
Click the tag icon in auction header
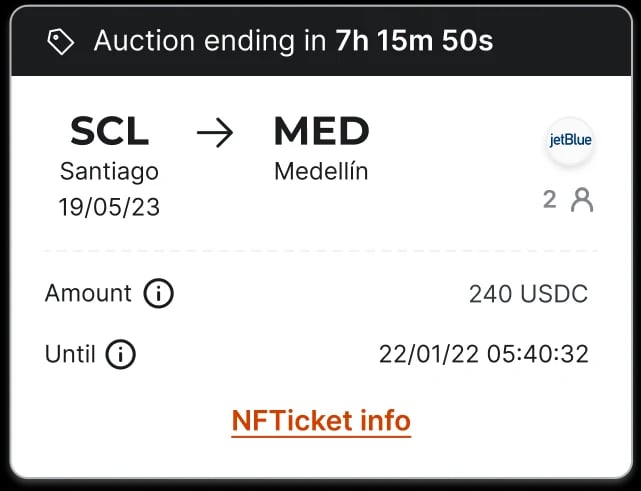pyautogui.click(x=62, y=41)
